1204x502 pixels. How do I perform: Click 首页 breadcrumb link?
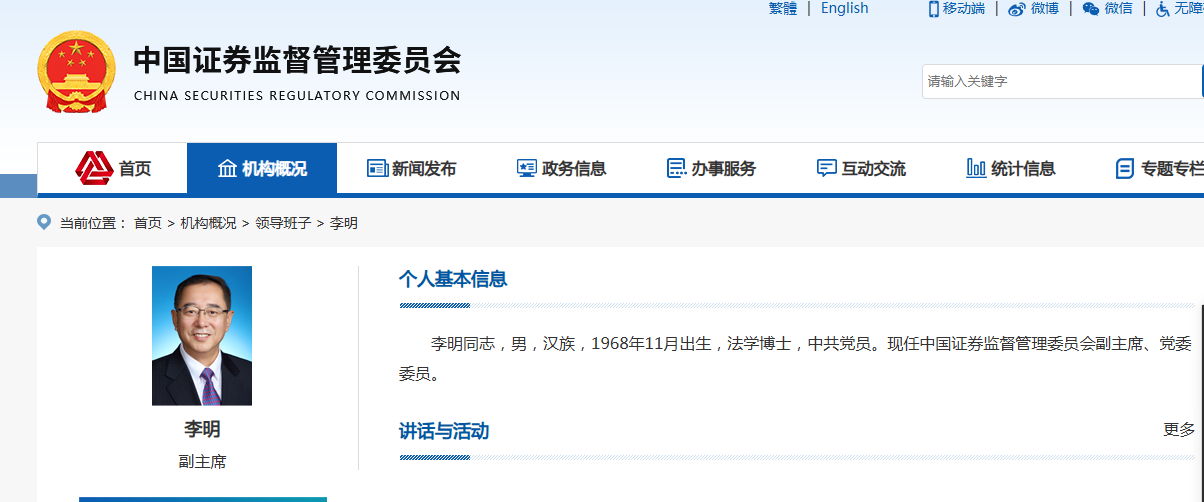click(x=148, y=223)
